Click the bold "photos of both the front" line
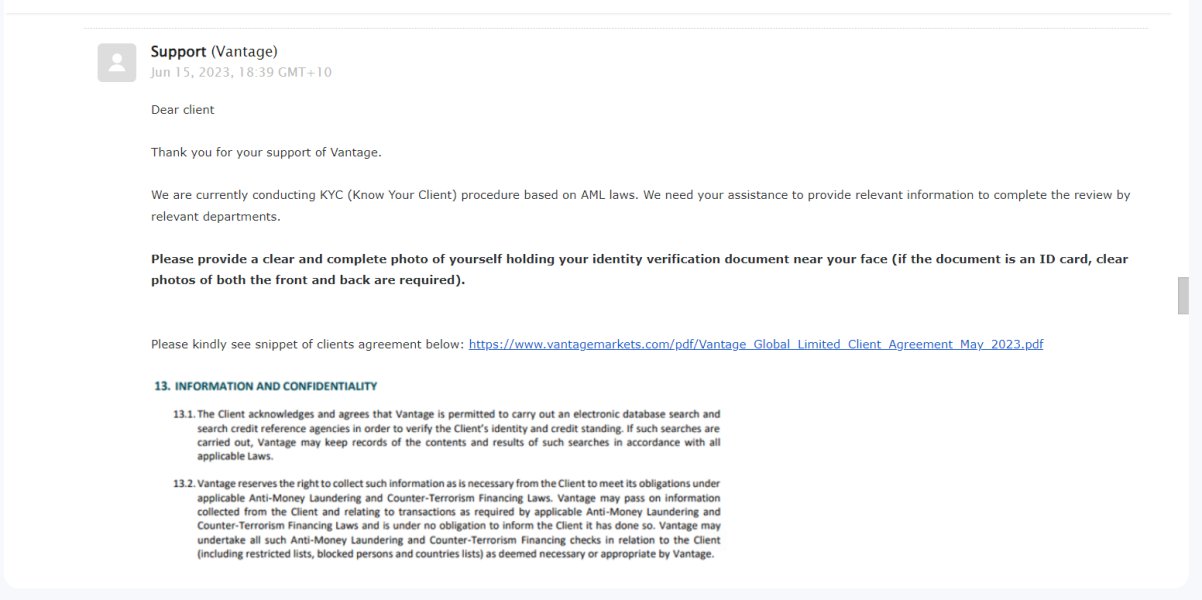The height and width of the screenshot is (600, 1202). (308, 280)
